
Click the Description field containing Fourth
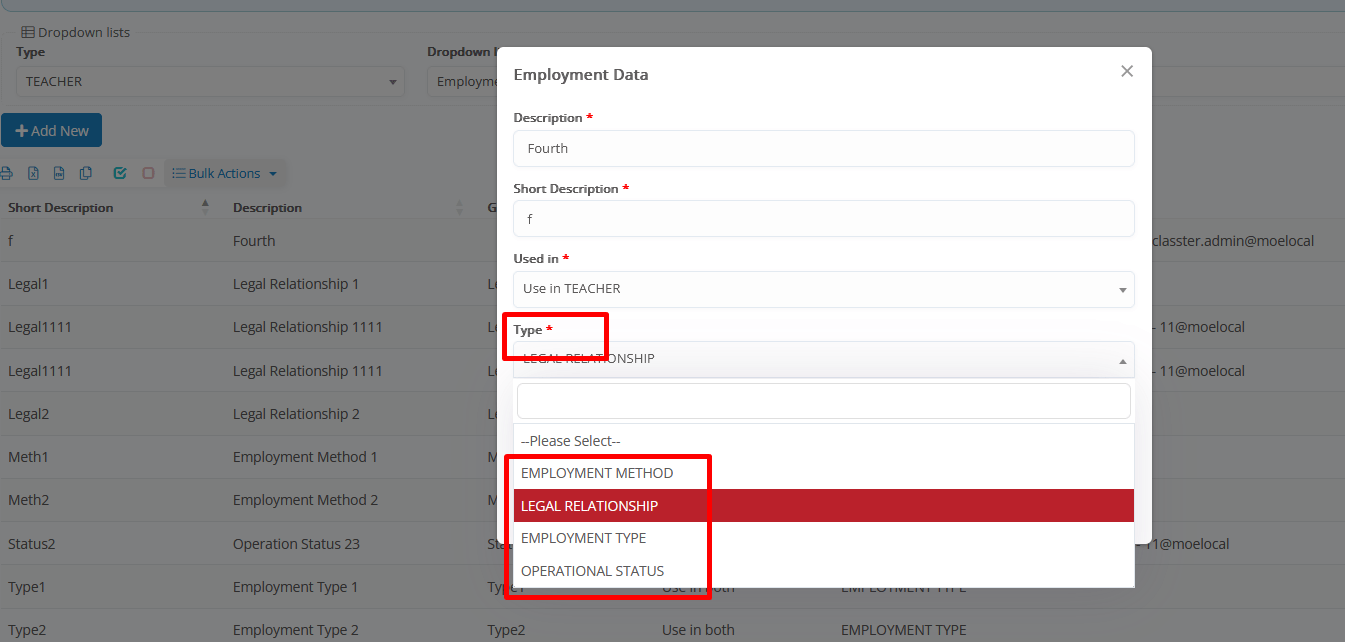823,148
